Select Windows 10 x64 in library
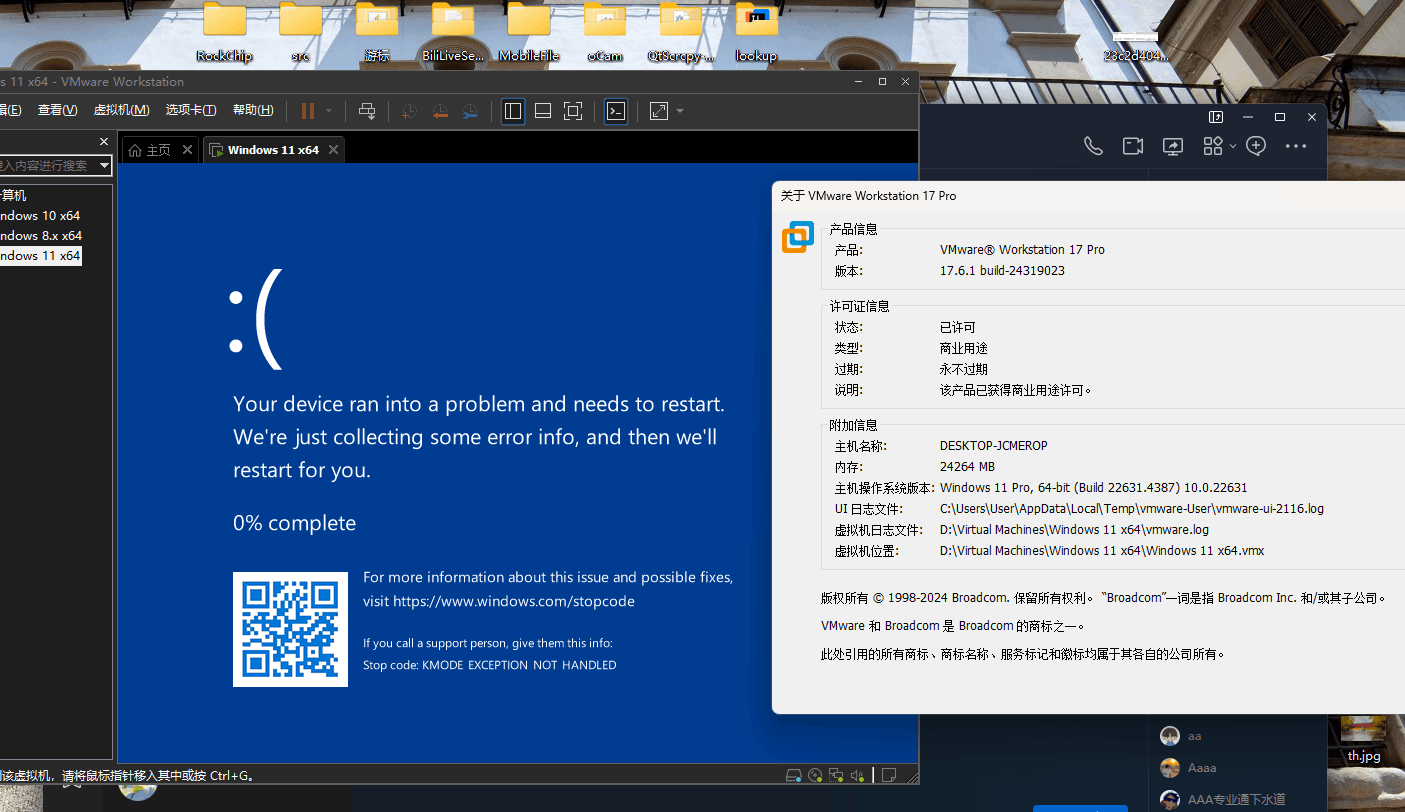 [40, 216]
